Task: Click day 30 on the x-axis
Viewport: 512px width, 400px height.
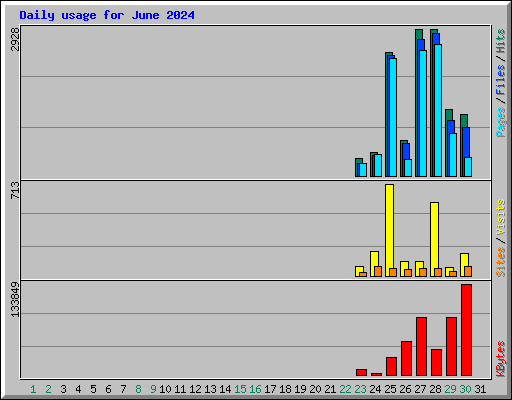Action: click(465, 389)
